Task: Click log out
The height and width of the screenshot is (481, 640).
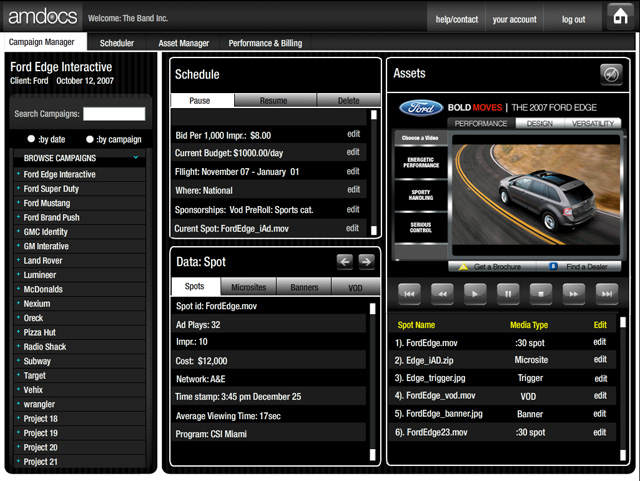Action: [x=573, y=19]
